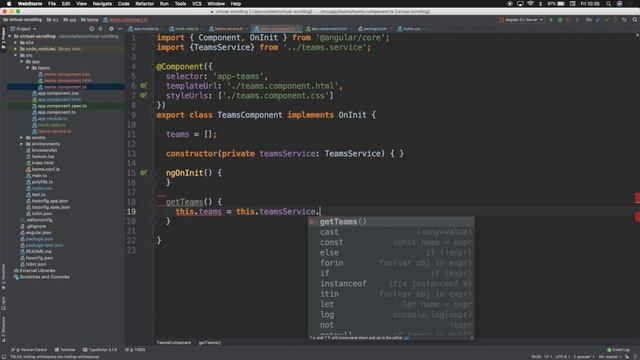Collapse the src folder in tree
This screenshot has height=360, width=640.
pyautogui.click(x=16, y=55)
